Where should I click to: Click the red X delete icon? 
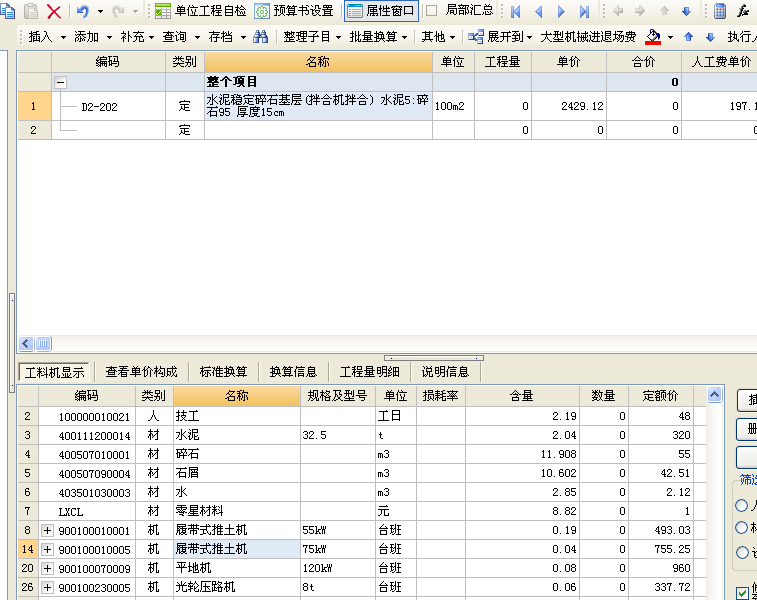click(54, 11)
